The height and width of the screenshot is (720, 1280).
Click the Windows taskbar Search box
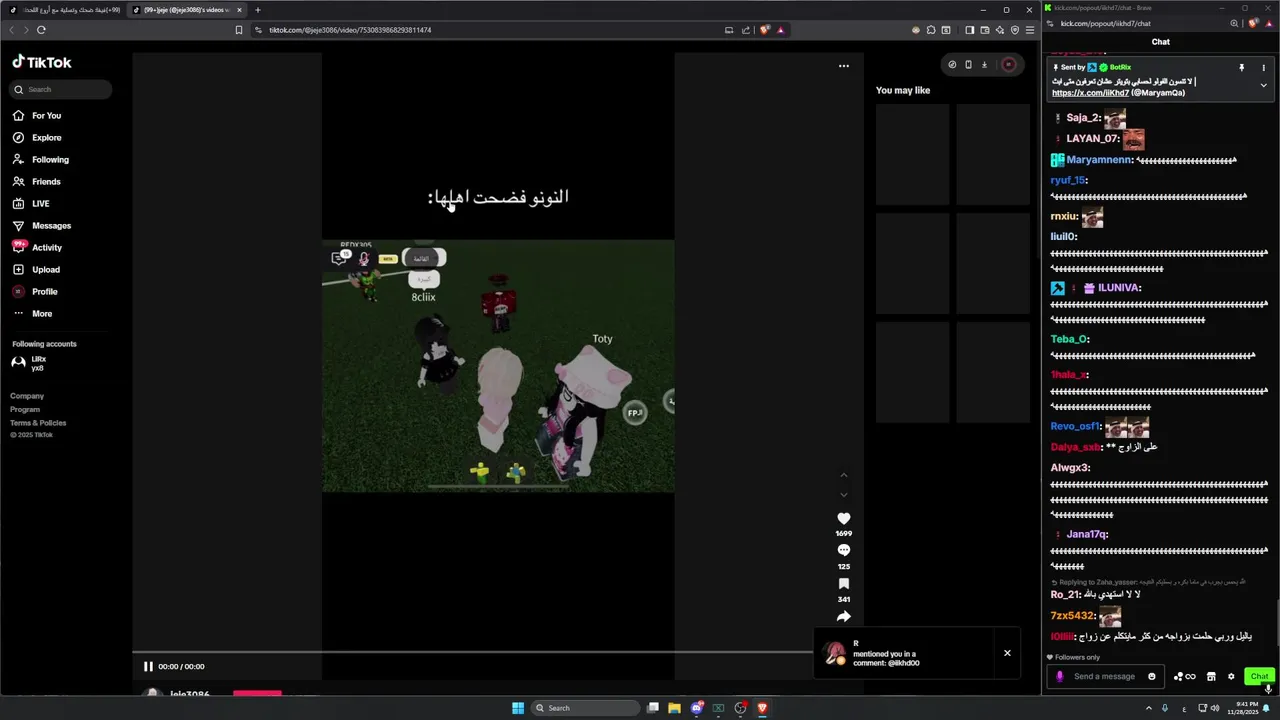coord(585,708)
